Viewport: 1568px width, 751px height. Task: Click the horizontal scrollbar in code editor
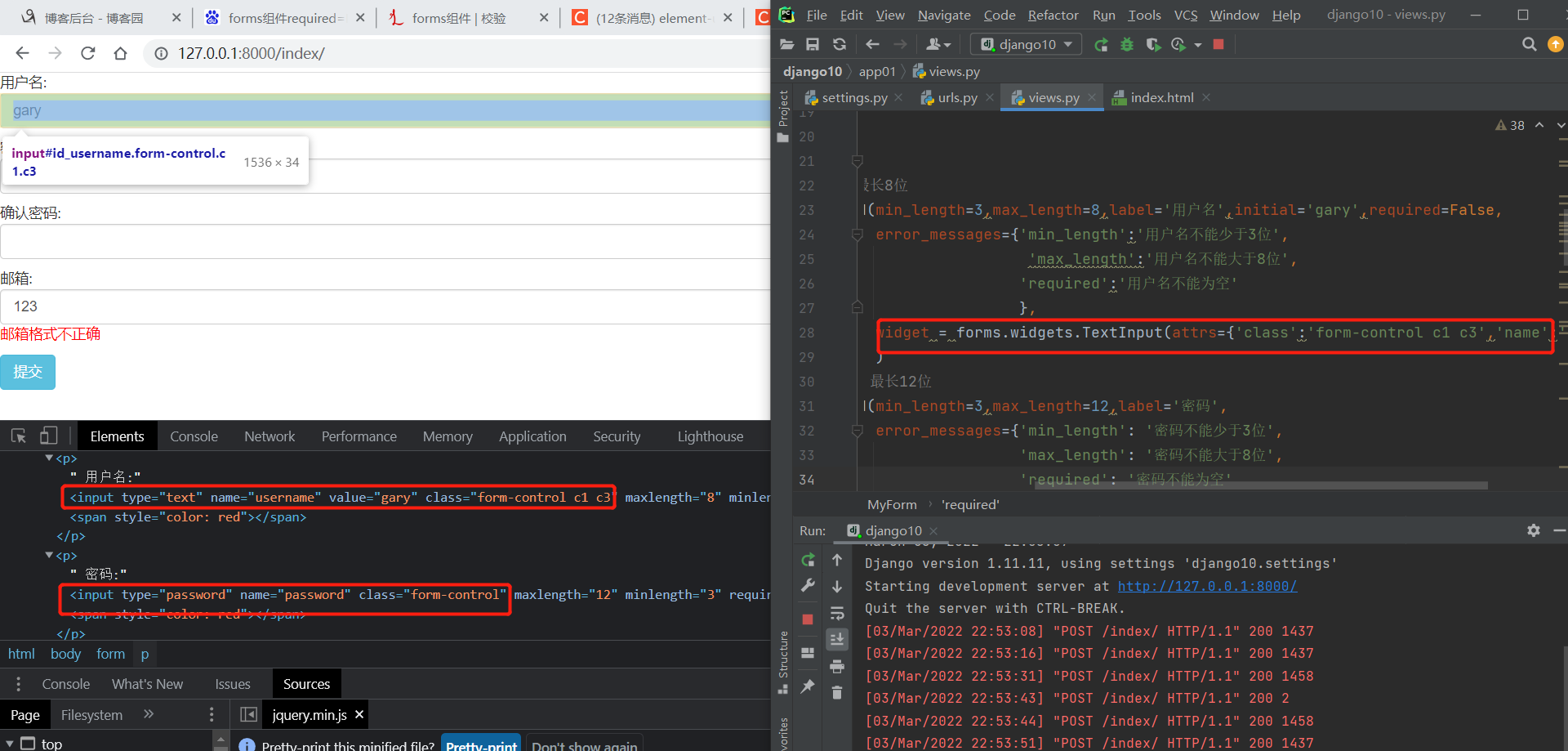[1261, 485]
